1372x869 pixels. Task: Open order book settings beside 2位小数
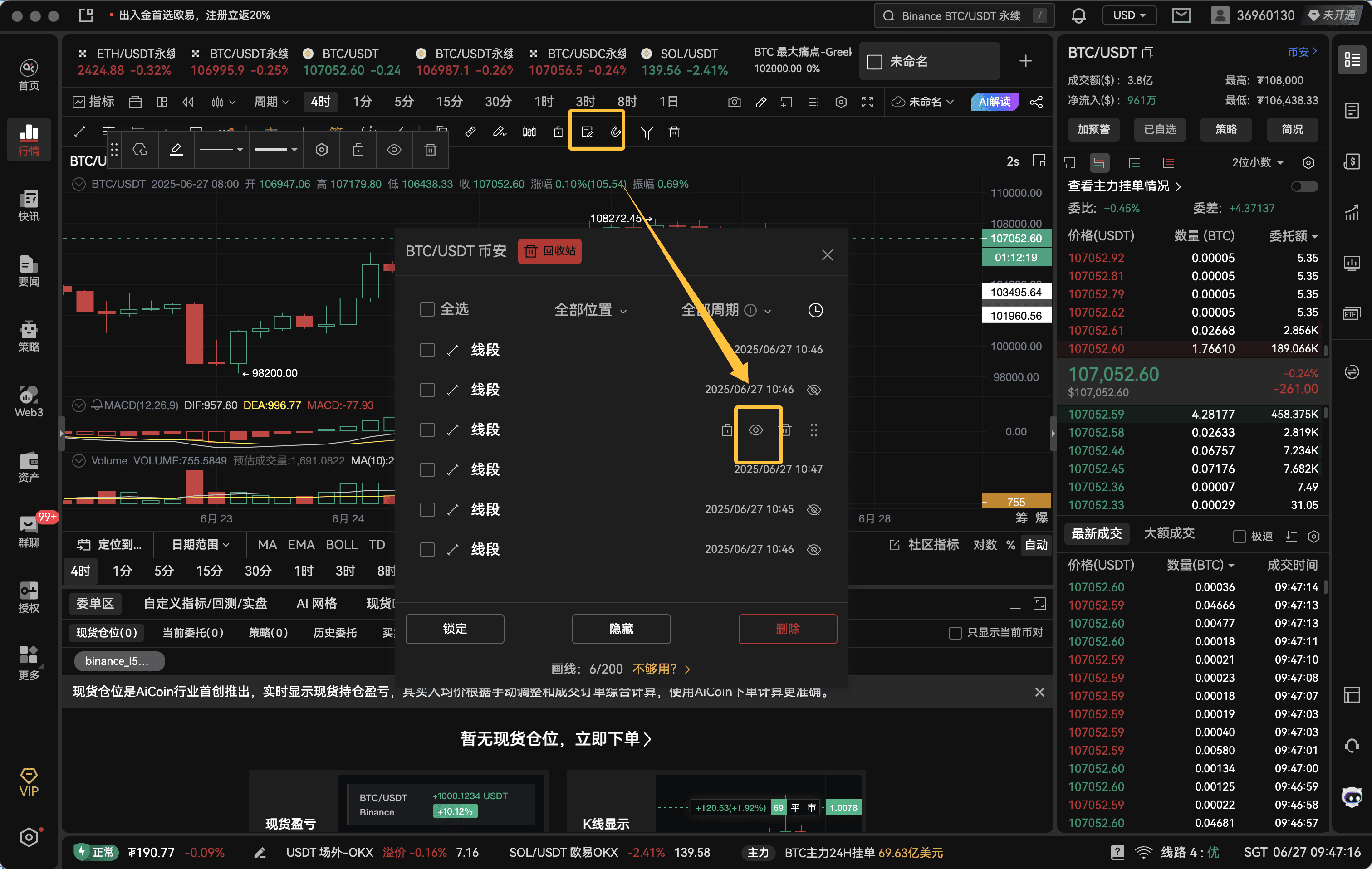point(1308,163)
